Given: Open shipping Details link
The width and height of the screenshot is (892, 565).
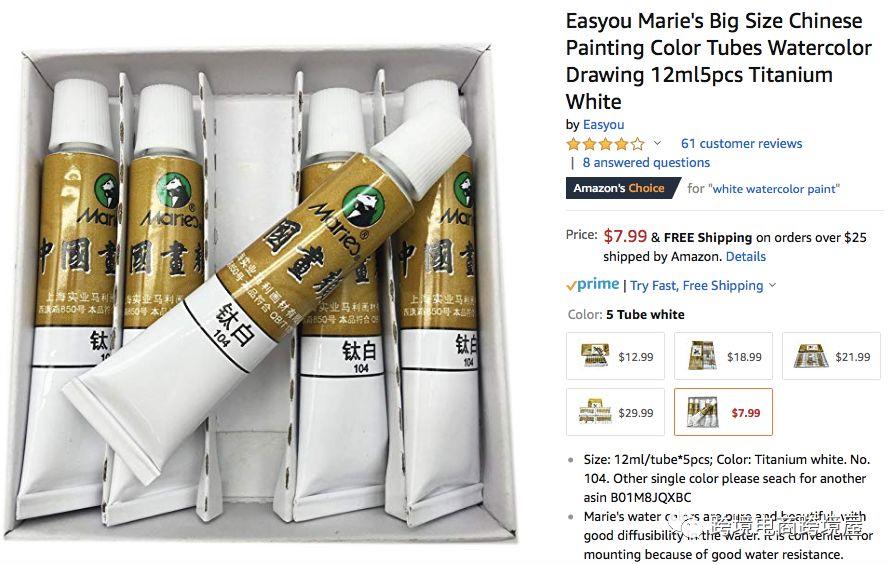Looking at the screenshot, I should tap(746, 257).
